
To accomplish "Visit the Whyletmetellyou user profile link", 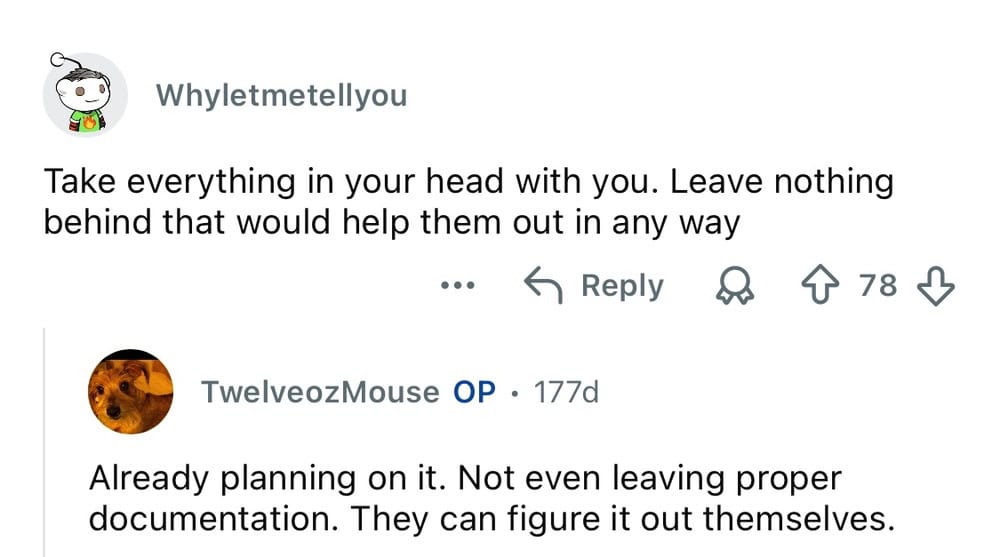I will tap(282, 96).
